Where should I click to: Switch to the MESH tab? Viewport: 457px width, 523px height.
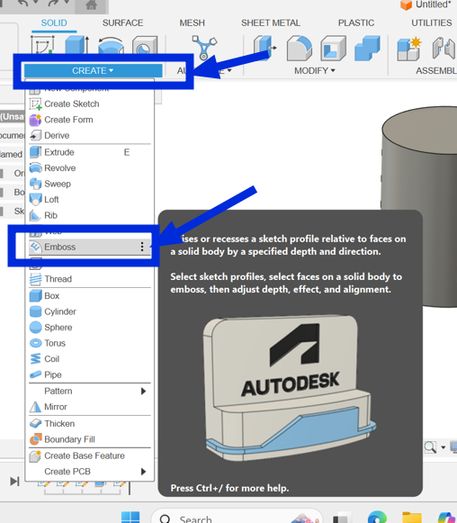(192, 23)
